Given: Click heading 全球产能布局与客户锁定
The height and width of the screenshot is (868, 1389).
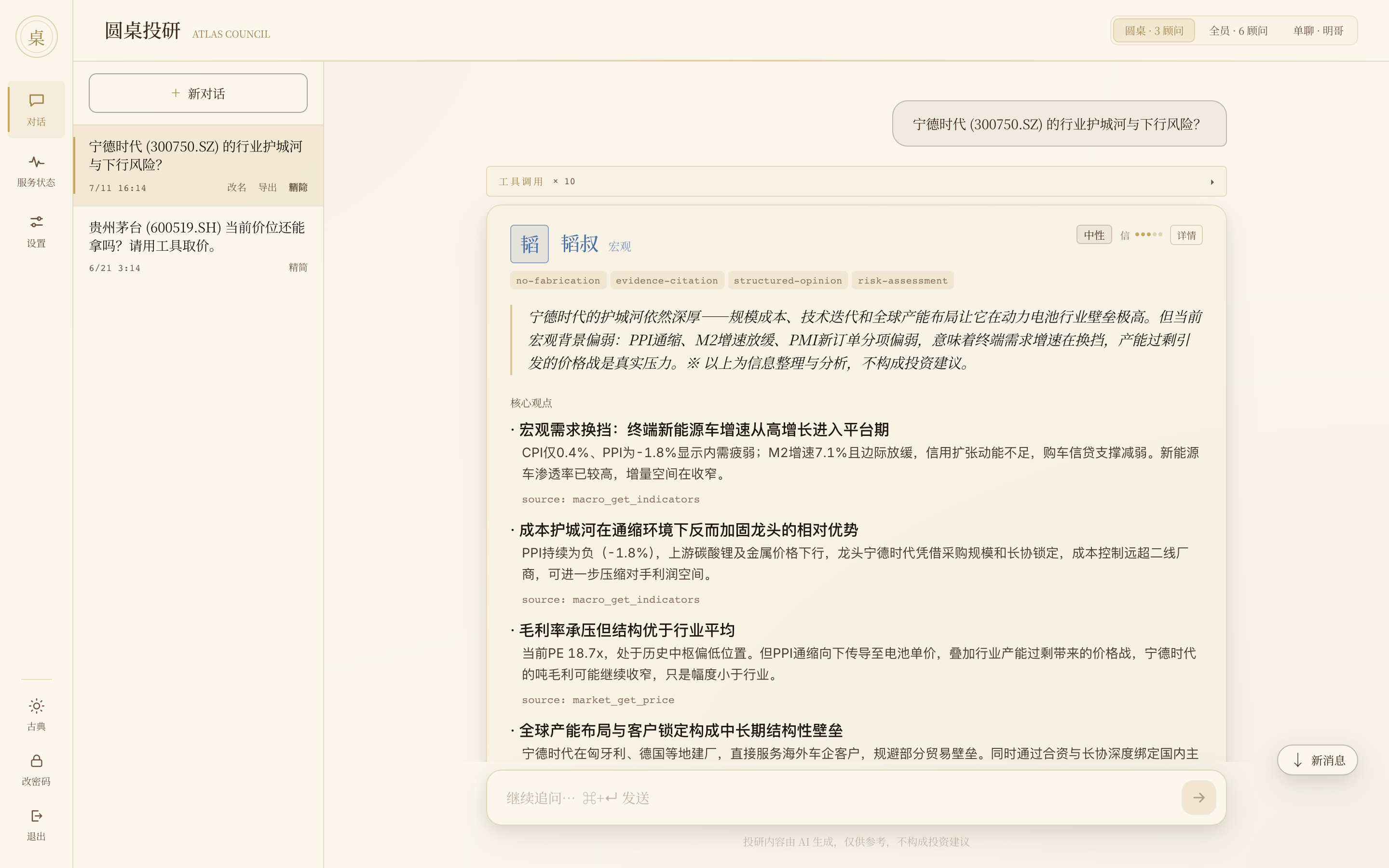Looking at the screenshot, I should [681, 730].
